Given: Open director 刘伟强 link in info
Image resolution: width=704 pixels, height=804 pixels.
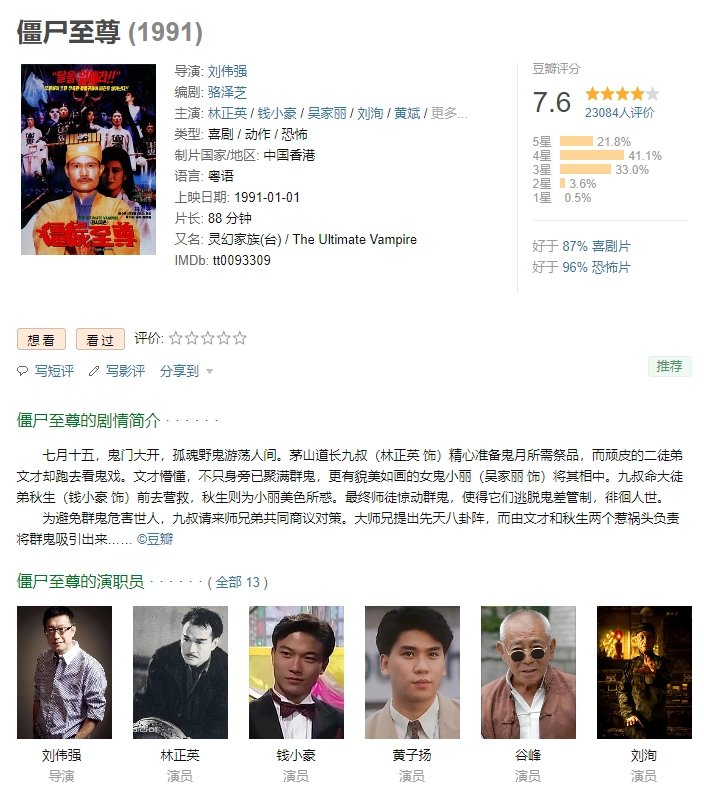Looking at the screenshot, I should (x=228, y=71).
